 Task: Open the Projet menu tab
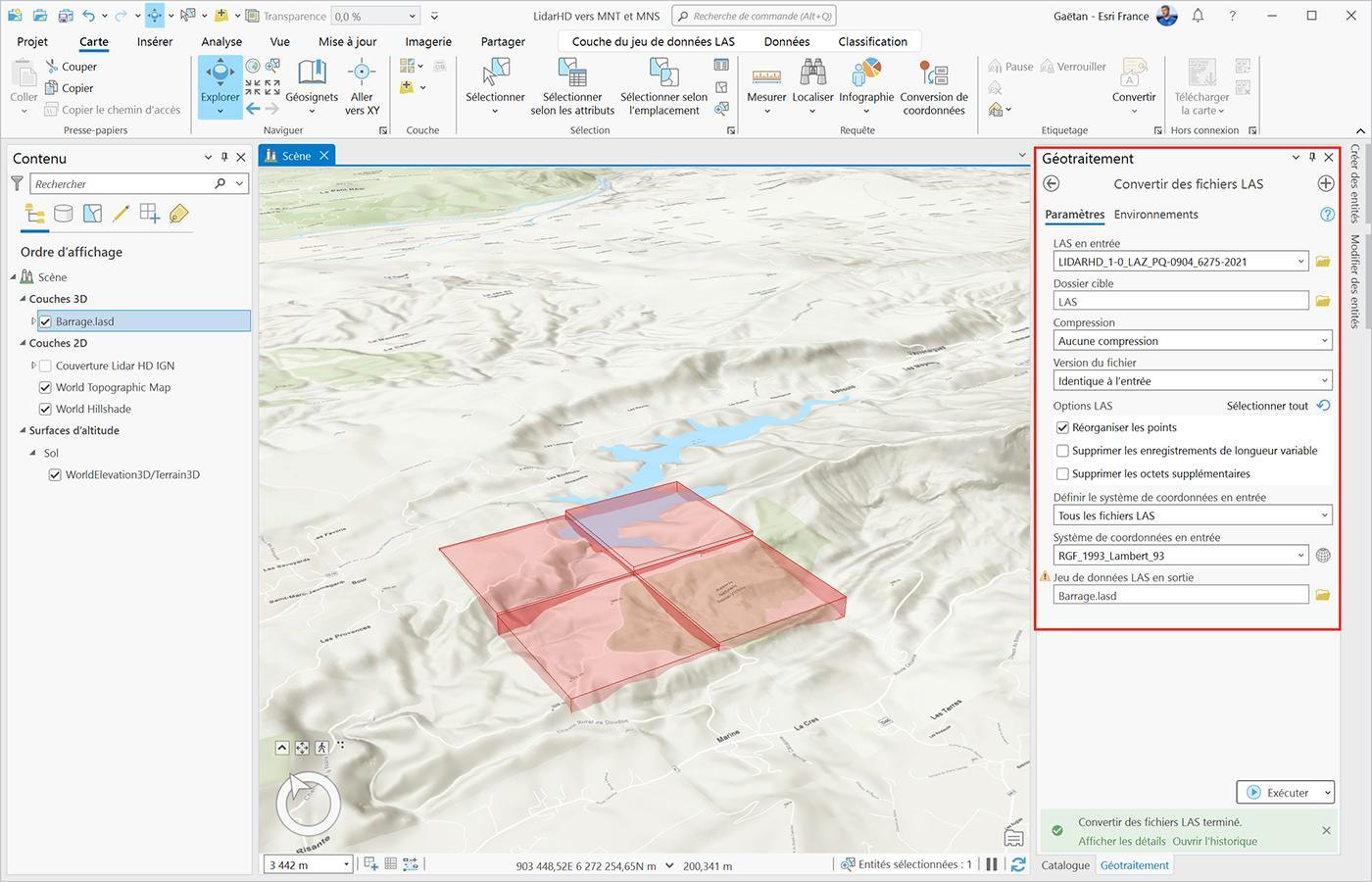click(x=32, y=41)
